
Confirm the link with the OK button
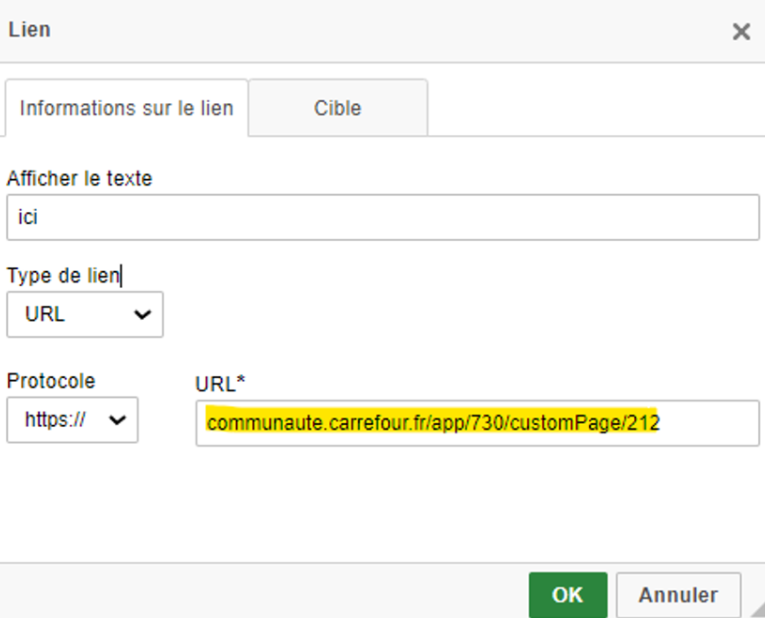567,594
